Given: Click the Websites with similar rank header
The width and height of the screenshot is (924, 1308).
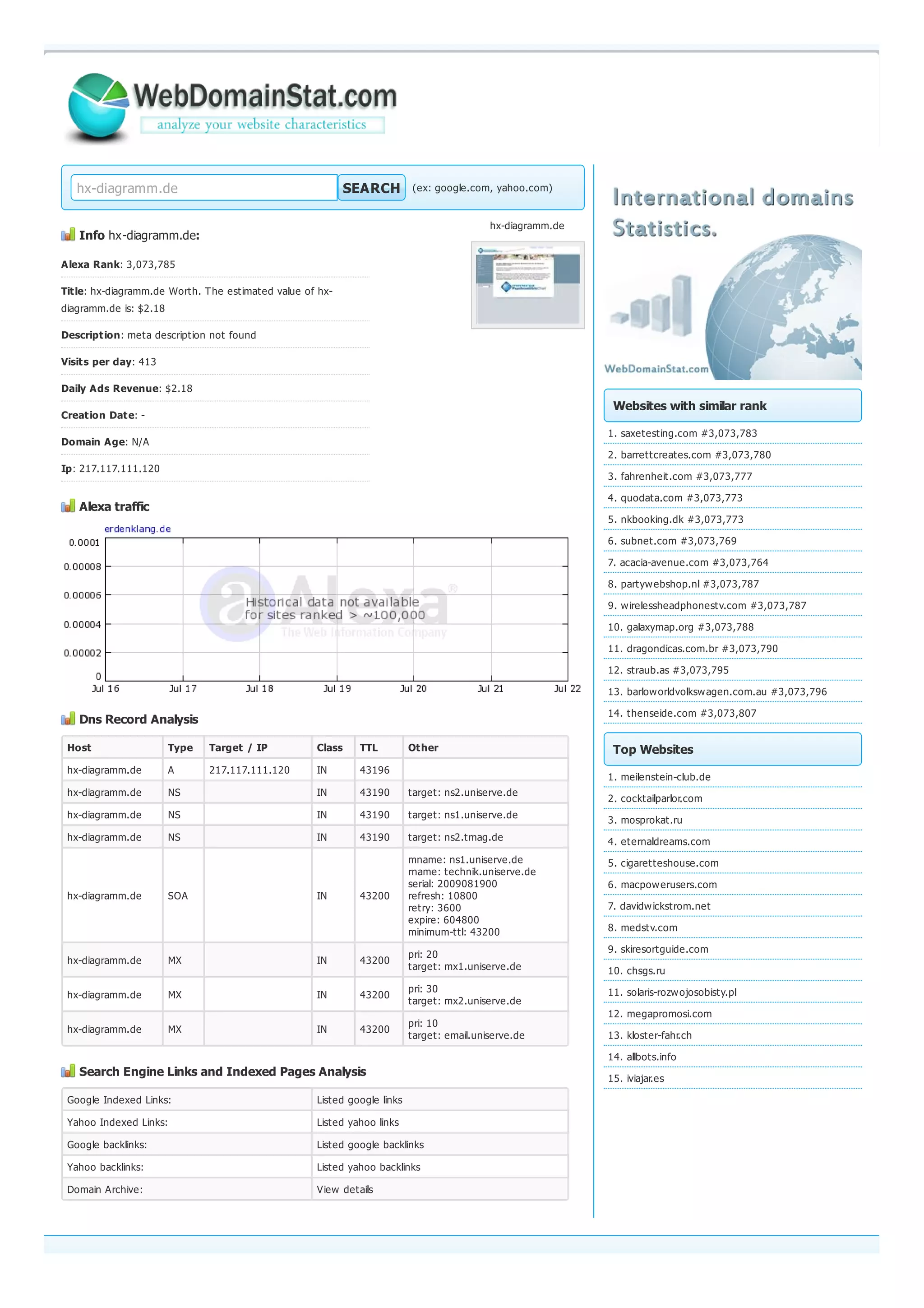Looking at the screenshot, I should pyautogui.click(x=733, y=406).
